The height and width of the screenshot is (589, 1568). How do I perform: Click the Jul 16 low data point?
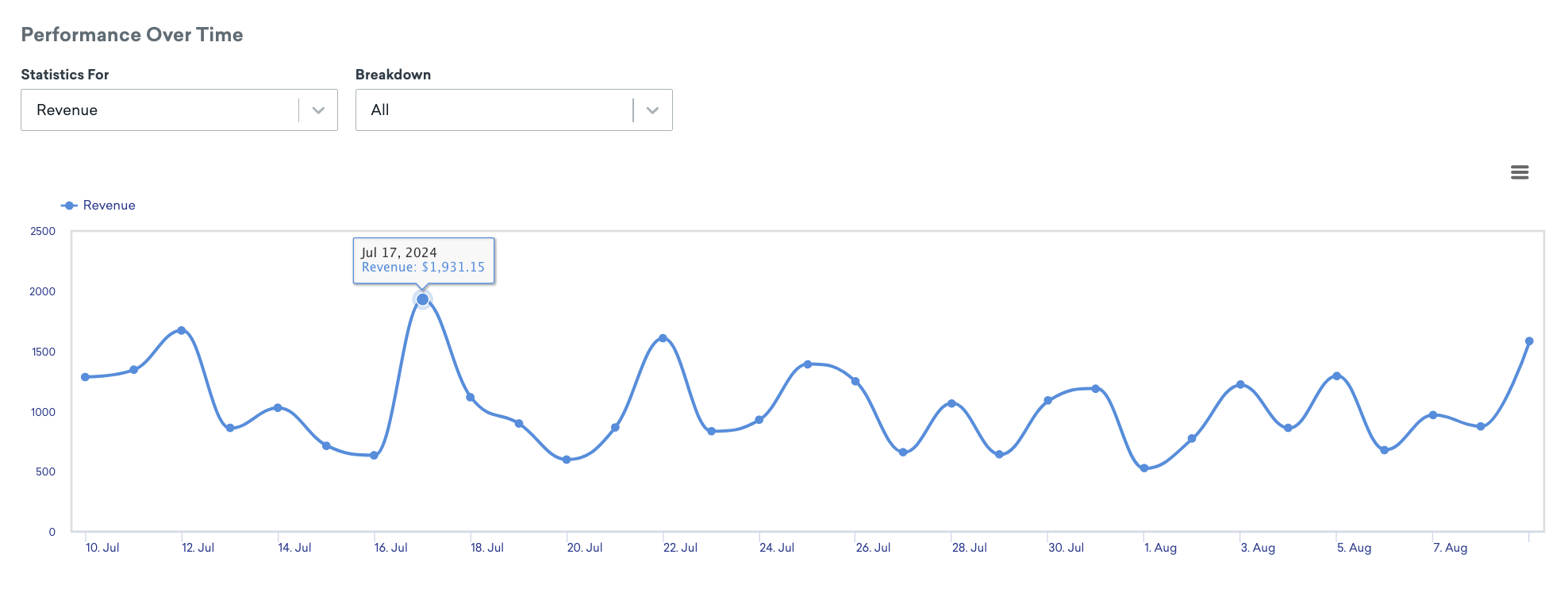(x=375, y=456)
